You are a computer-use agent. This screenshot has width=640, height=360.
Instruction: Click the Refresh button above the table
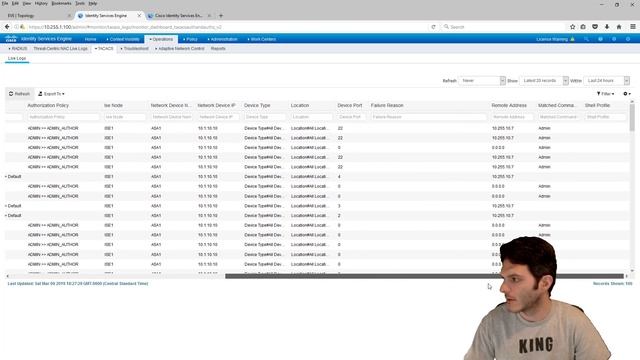(19, 94)
